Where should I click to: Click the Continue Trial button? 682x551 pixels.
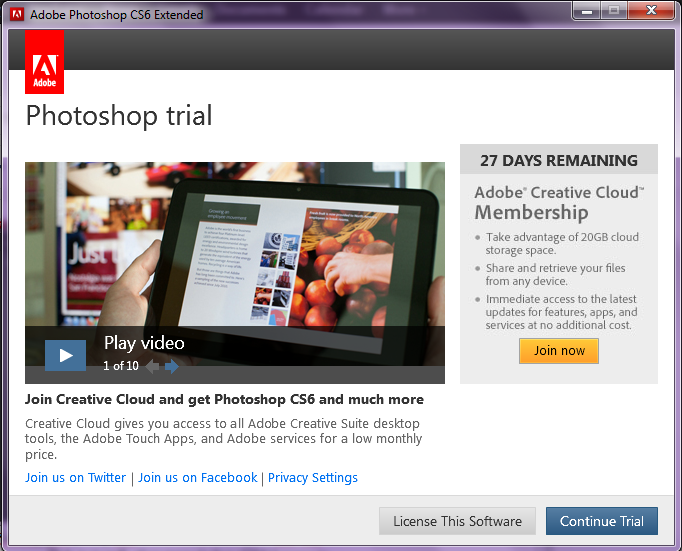click(602, 521)
